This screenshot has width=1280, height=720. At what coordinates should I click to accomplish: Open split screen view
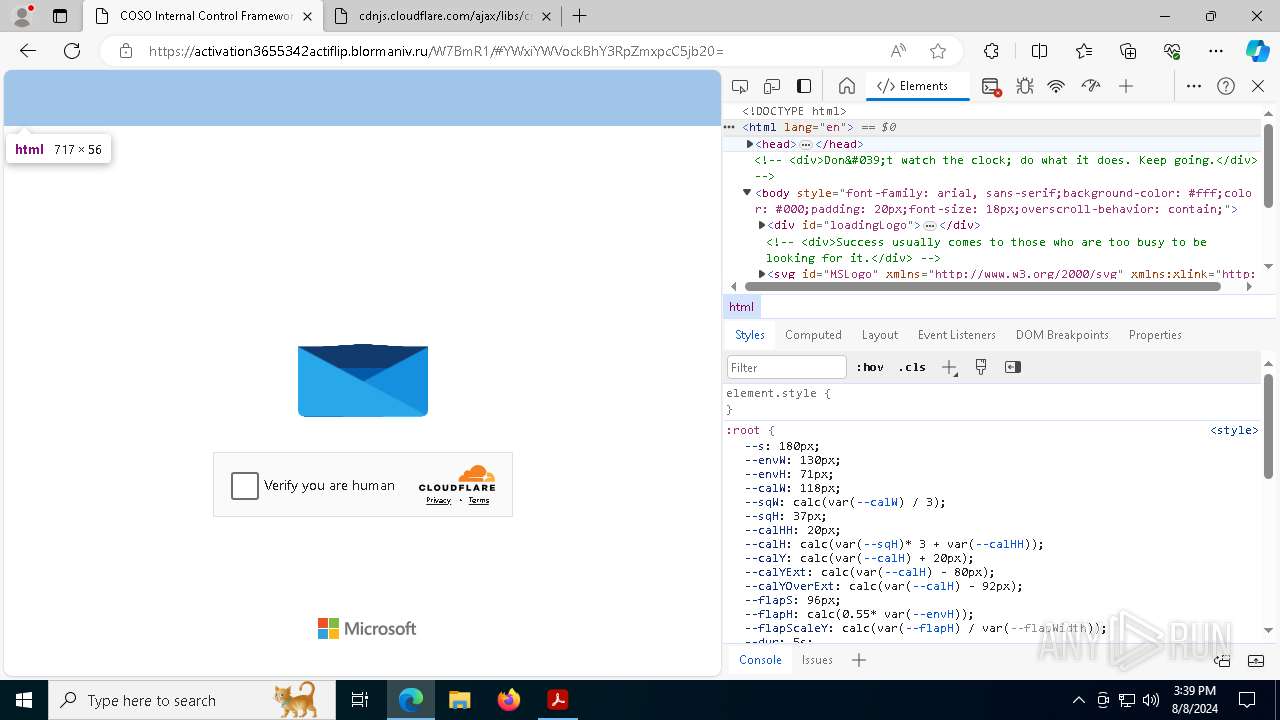click(x=1039, y=51)
